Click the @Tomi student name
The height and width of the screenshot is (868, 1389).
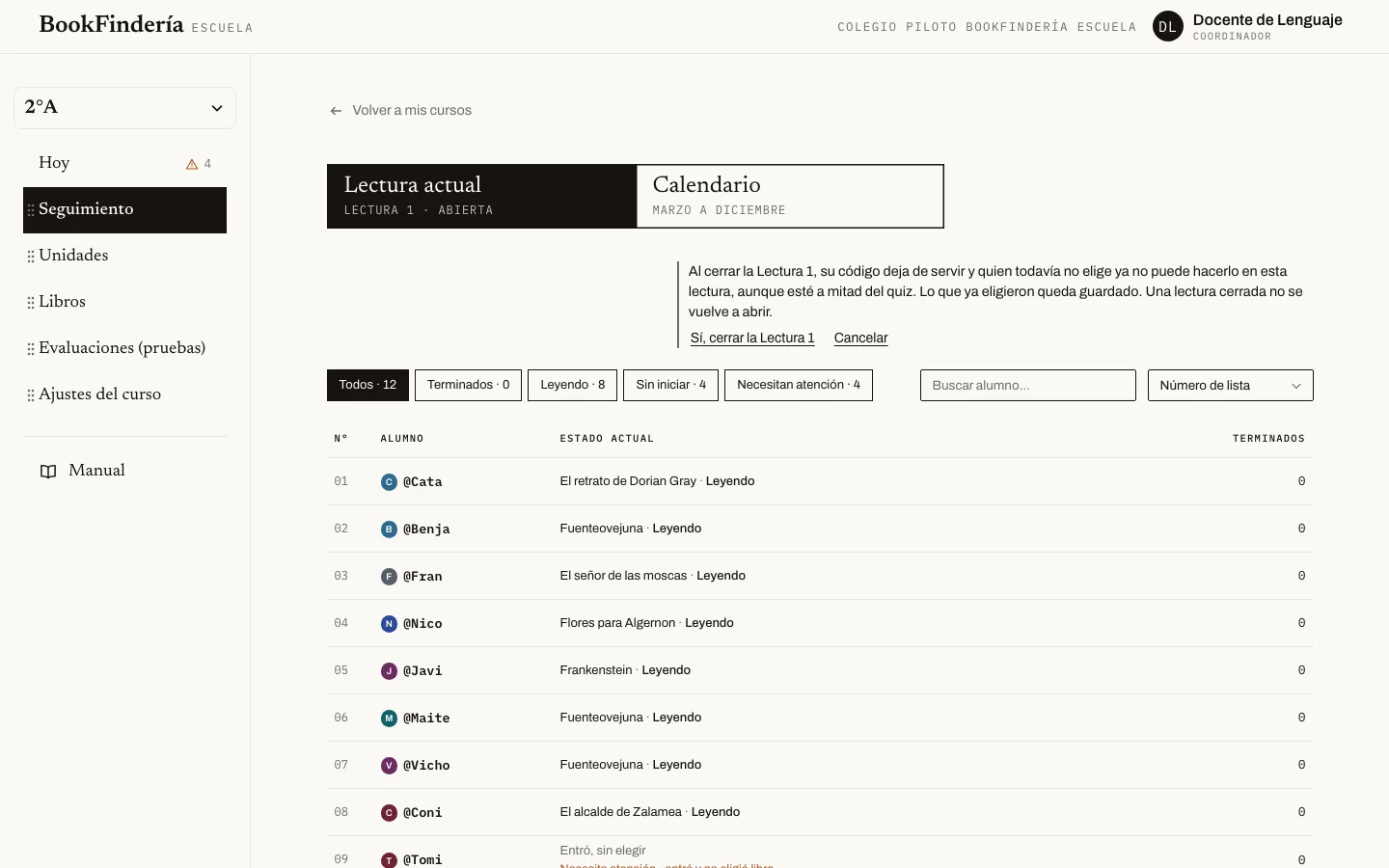(x=422, y=860)
